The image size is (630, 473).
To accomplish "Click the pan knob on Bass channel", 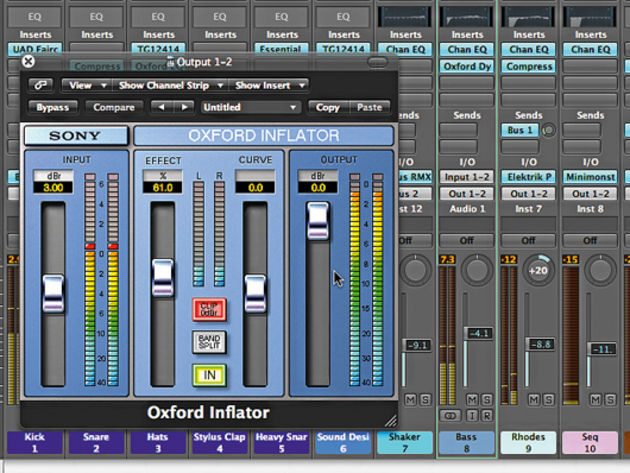I will pyautogui.click(x=477, y=270).
